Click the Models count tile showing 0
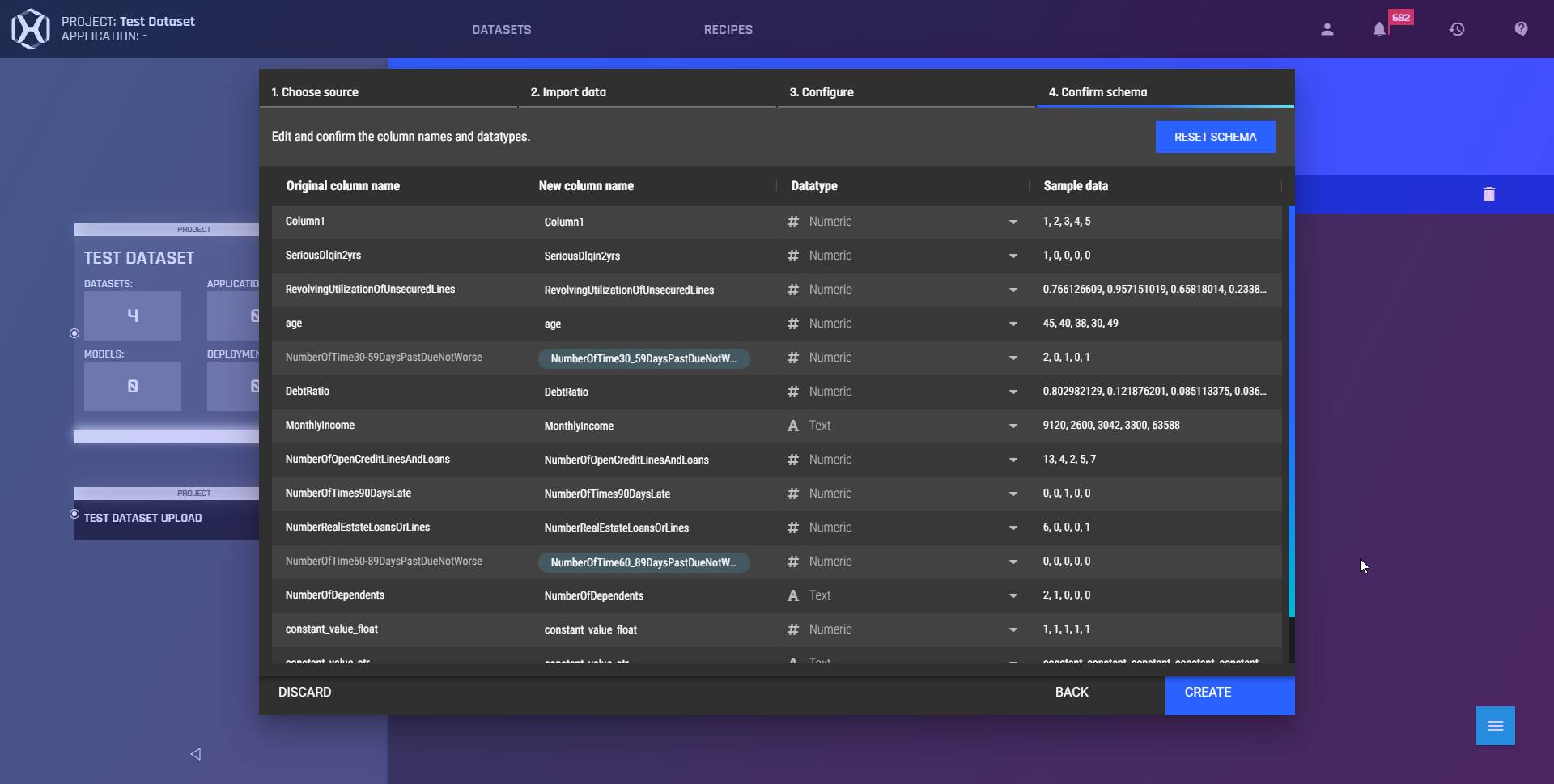This screenshot has width=1554, height=784. point(133,386)
